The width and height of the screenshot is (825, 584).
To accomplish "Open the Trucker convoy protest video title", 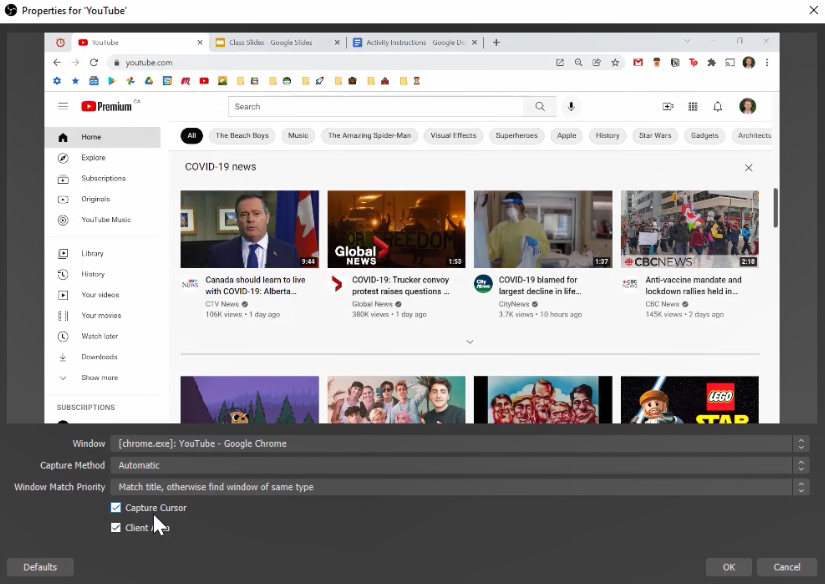I will tap(401, 286).
